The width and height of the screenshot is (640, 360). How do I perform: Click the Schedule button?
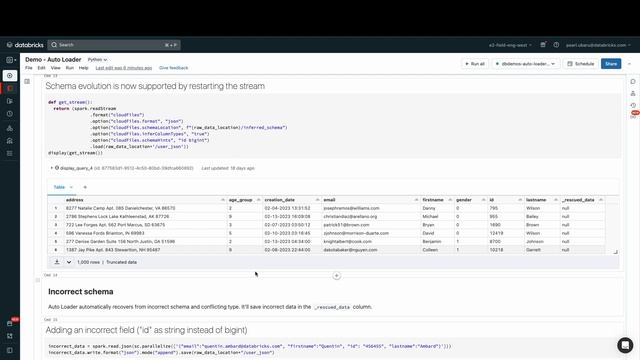click(x=581, y=64)
